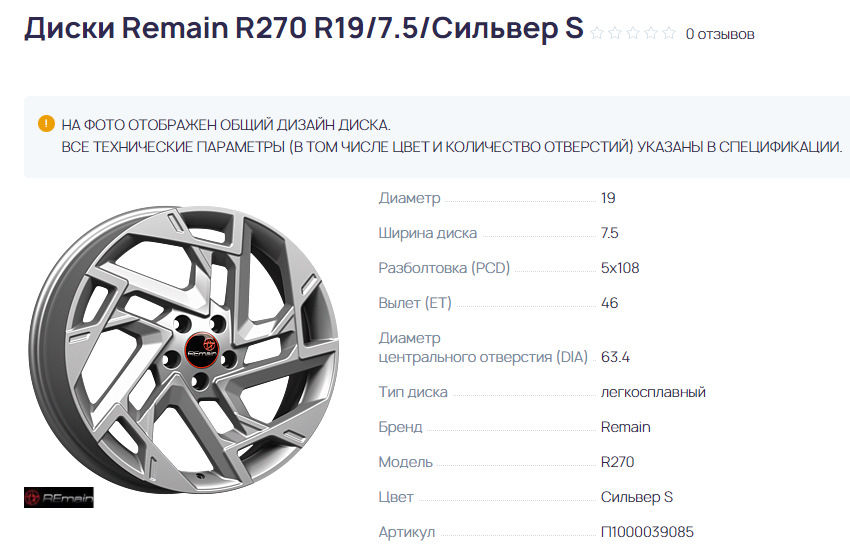850x551 pixels.
Task: Click the first rating star
Action: 598,34
